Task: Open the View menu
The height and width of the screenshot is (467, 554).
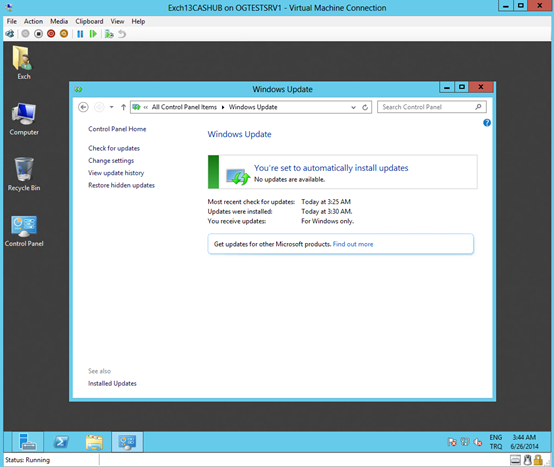Action: coord(117,21)
